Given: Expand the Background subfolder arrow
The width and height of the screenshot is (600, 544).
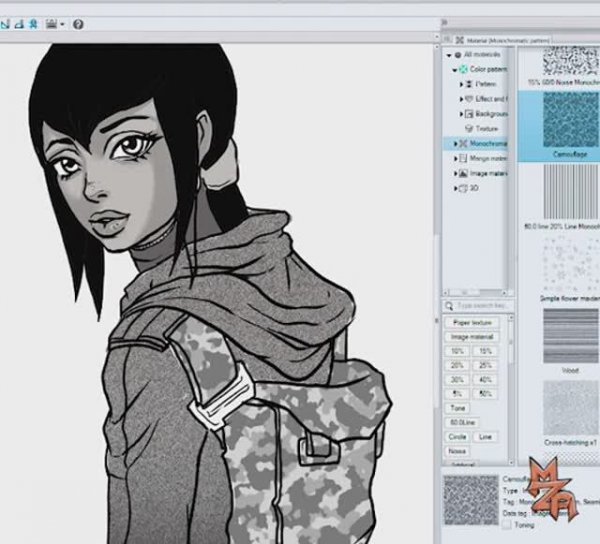Looking at the screenshot, I should click(x=461, y=114).
